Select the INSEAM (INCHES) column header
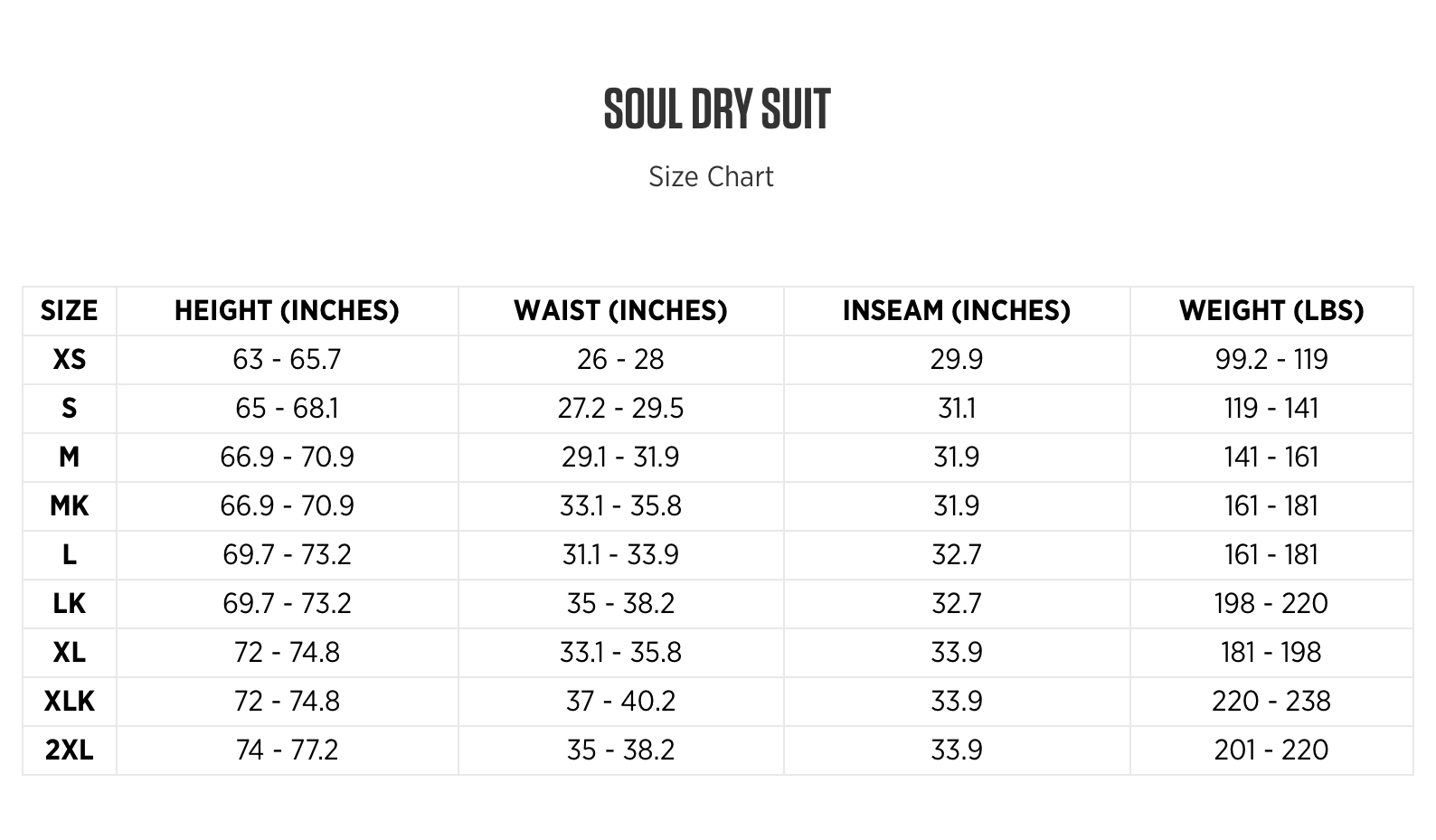Image resolution: width=1436 pixels, height=840 pixels. 957,311
